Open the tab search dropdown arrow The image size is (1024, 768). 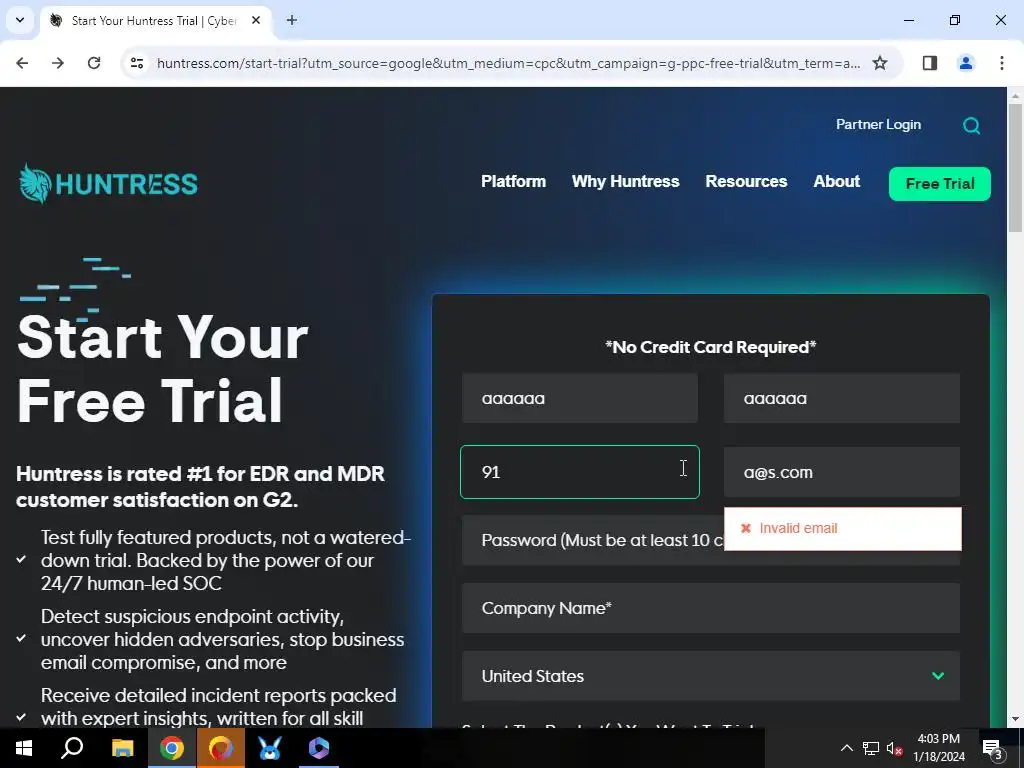click(x=20, y=20)
